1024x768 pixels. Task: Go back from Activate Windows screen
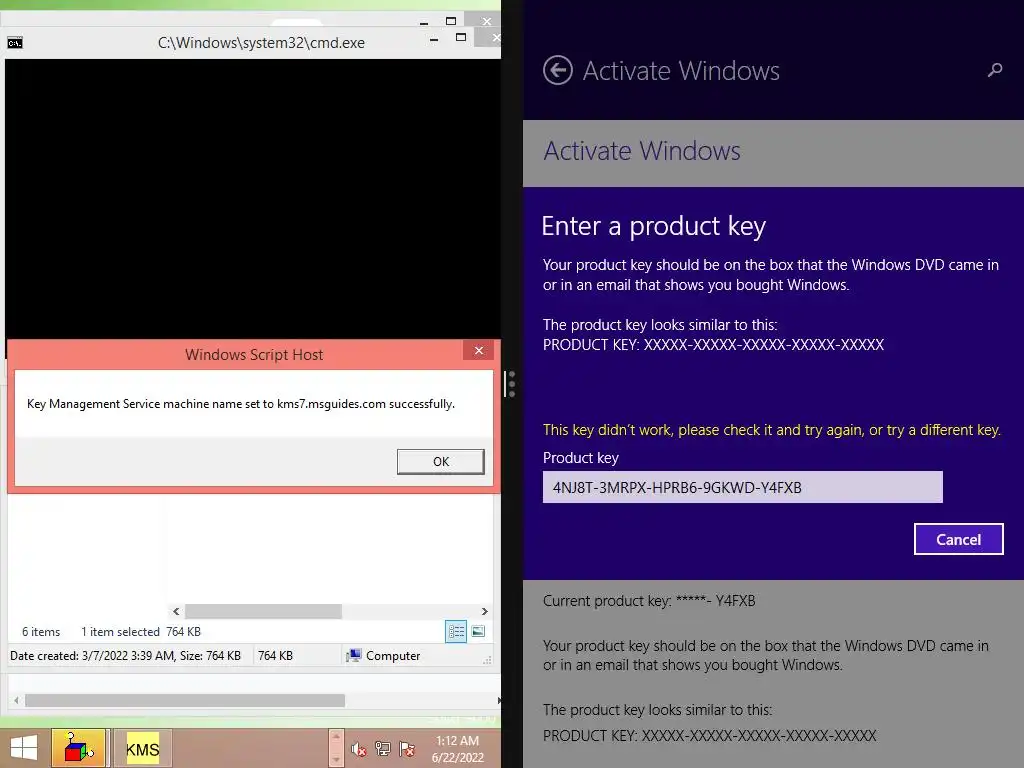pos(558,71)
